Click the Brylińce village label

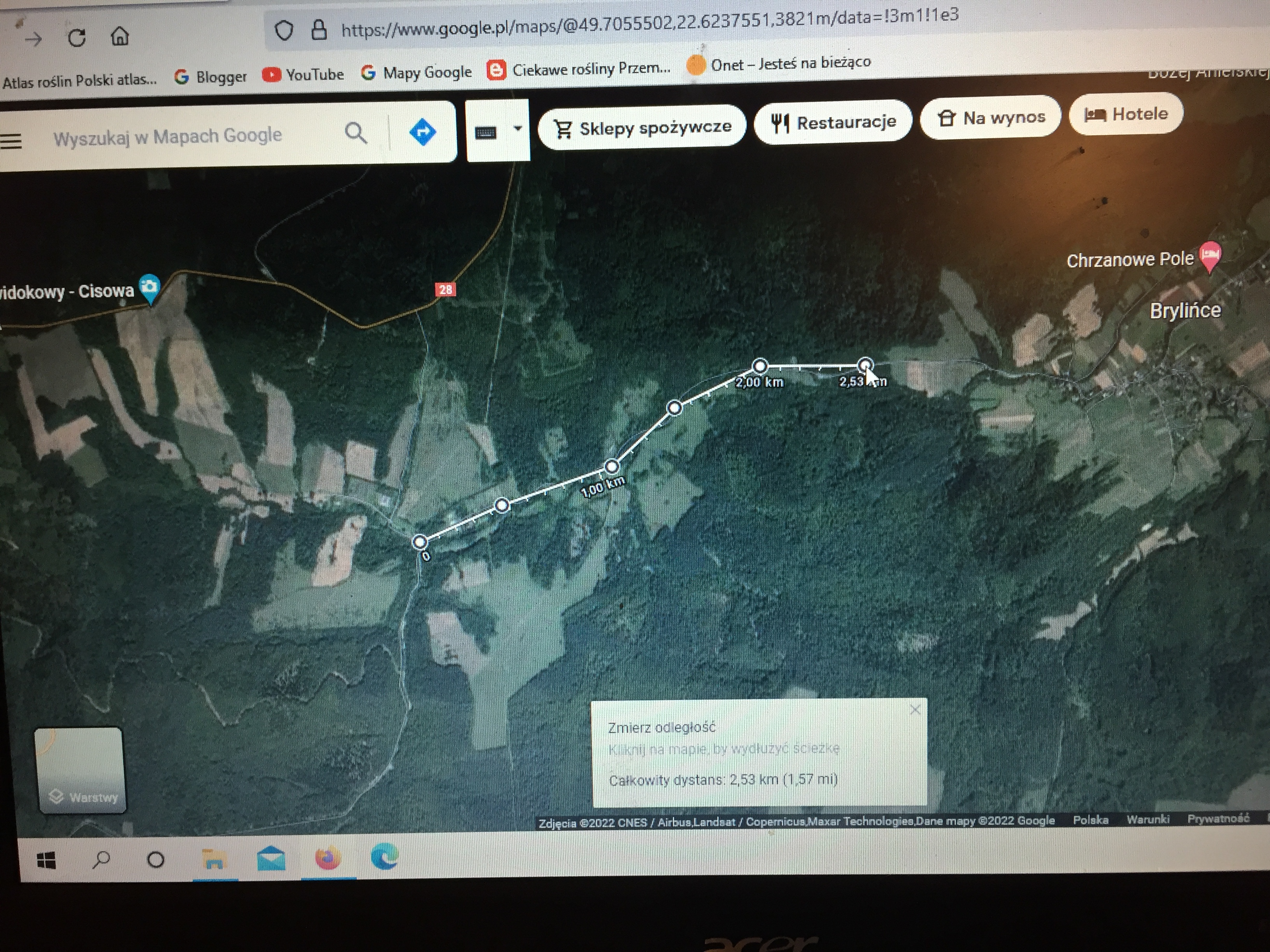click(1185, 310)
